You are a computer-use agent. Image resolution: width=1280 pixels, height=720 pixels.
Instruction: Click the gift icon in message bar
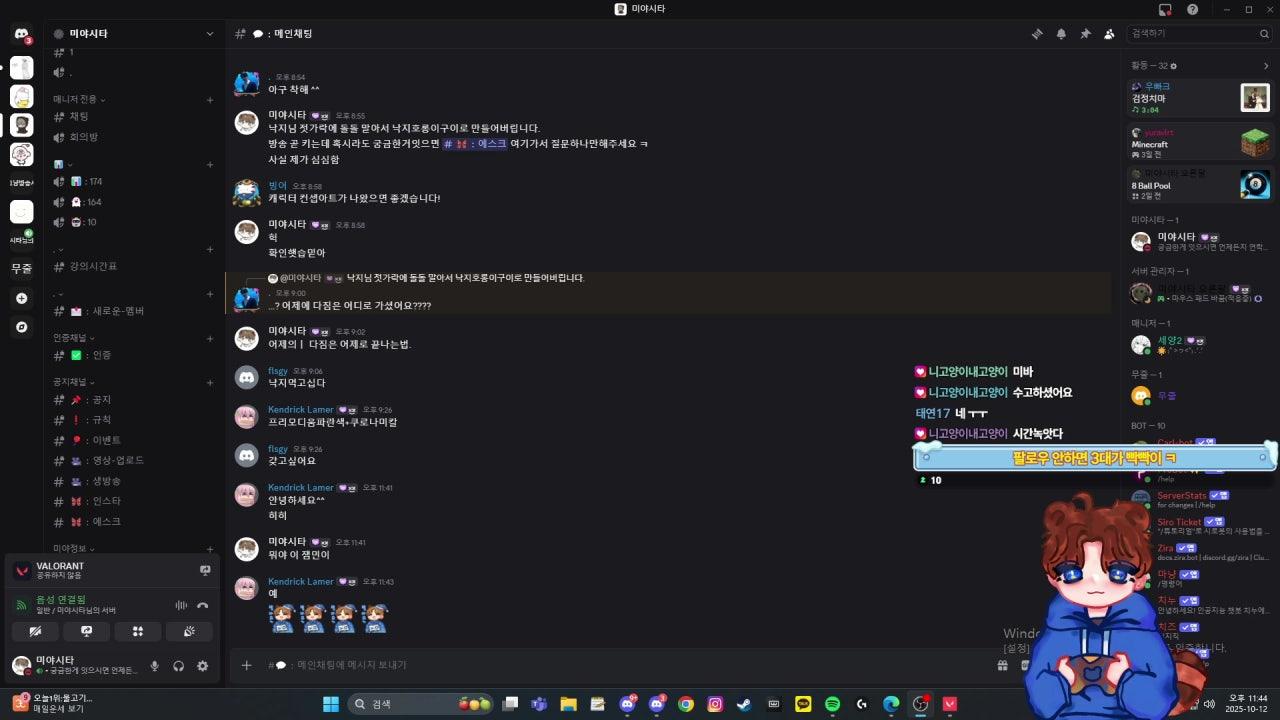(x=1003, y=665)
